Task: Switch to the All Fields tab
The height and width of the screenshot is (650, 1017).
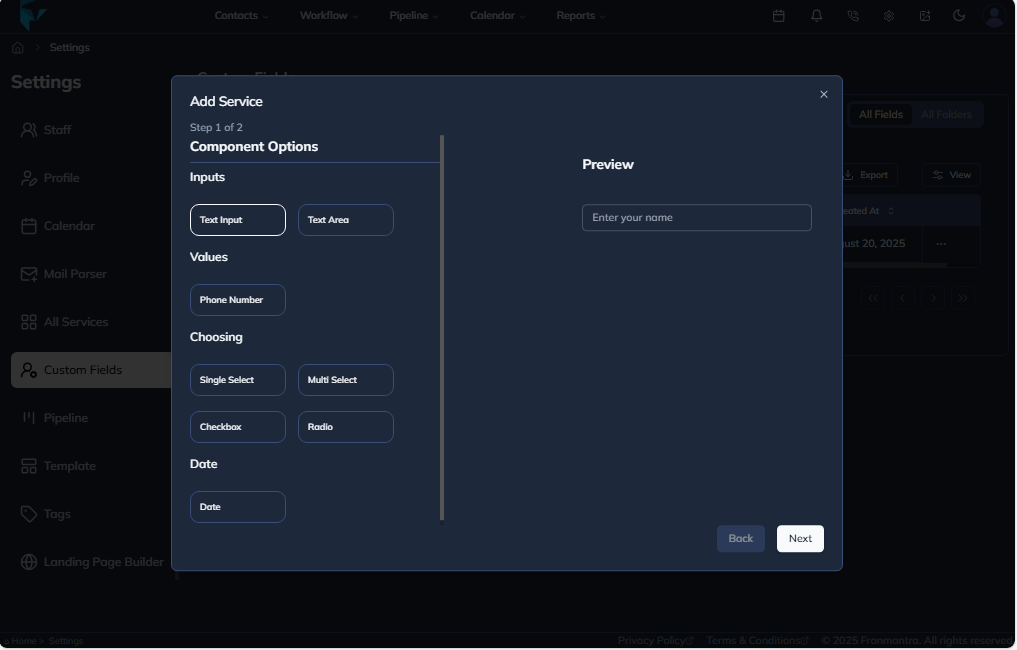Action: pyautogui.click(x=880, y=114)
